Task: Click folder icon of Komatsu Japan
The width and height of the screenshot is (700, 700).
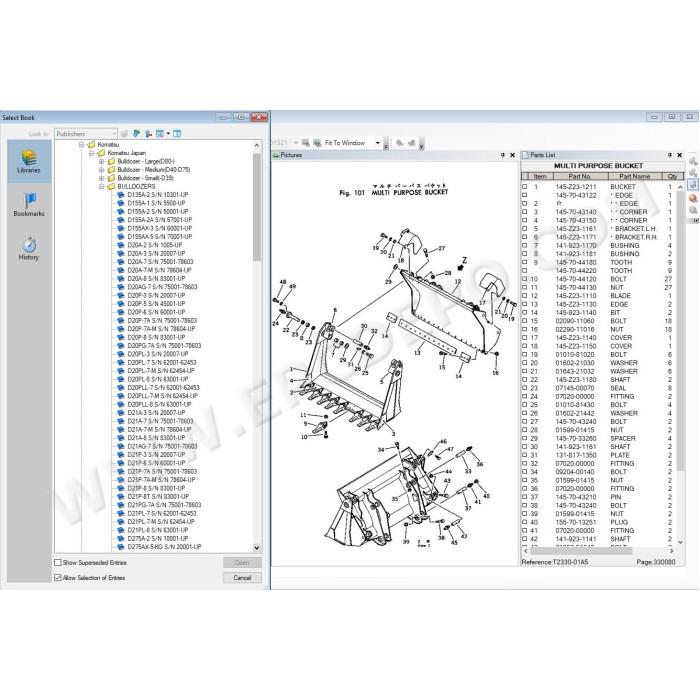Action: (x=101, y=153)
